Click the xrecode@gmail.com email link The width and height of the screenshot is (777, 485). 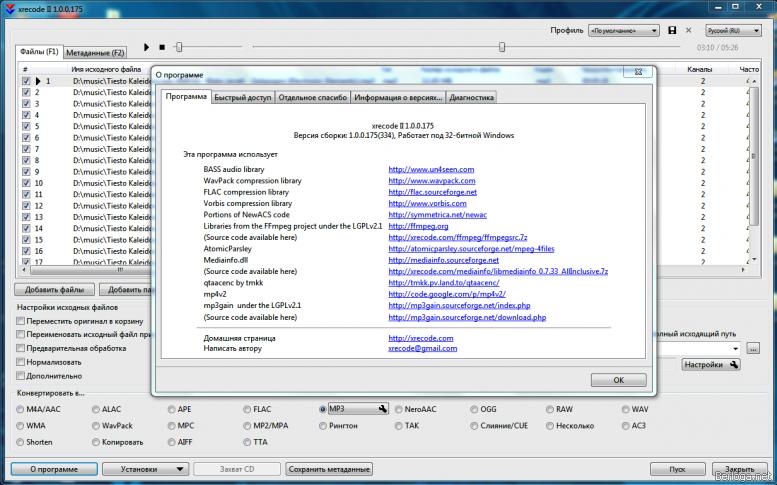pos(423,348)
